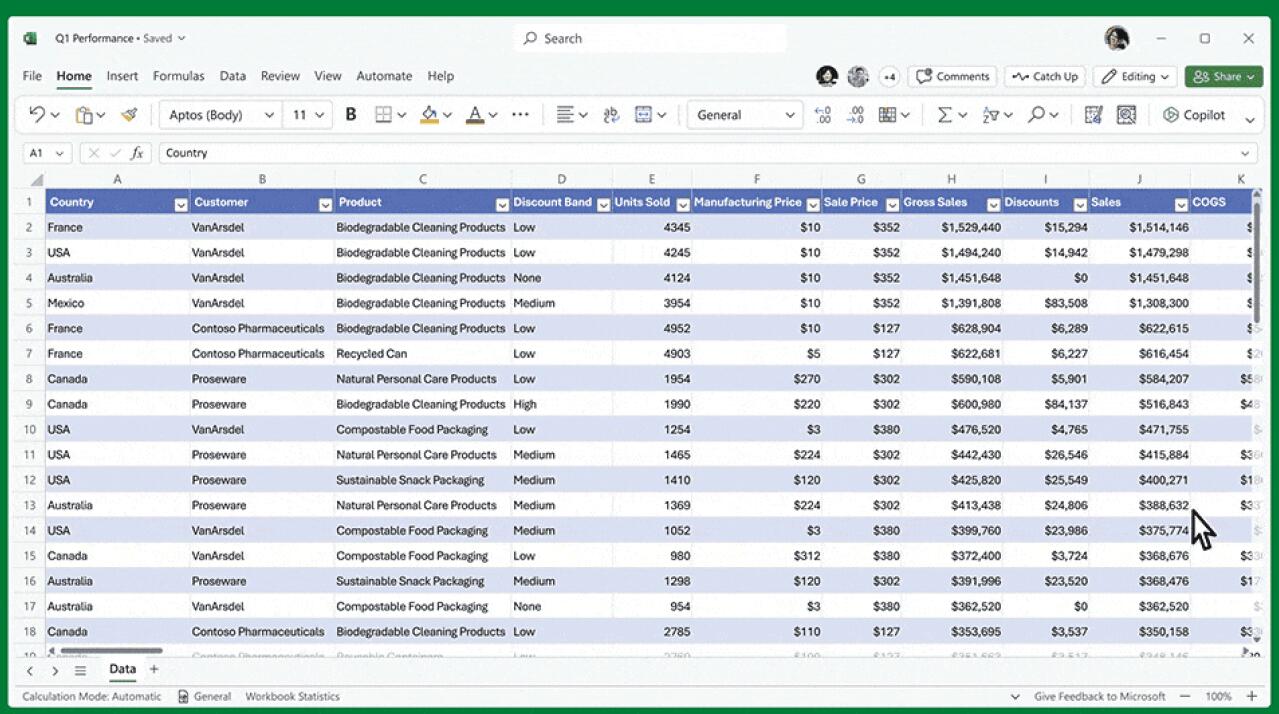Click the Paste clipboard icon
Screen dimensions: 1279x714
coord(84,115)
